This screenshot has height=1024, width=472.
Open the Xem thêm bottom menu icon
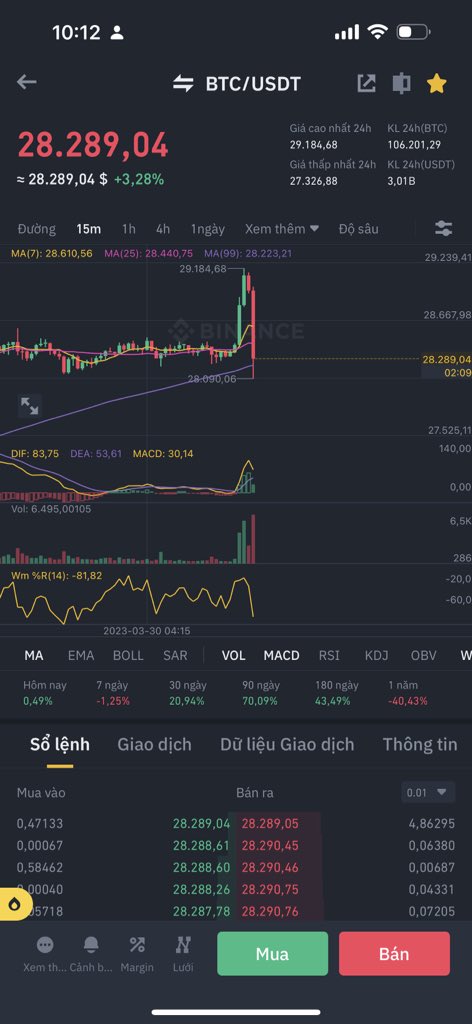click(45, 944)
